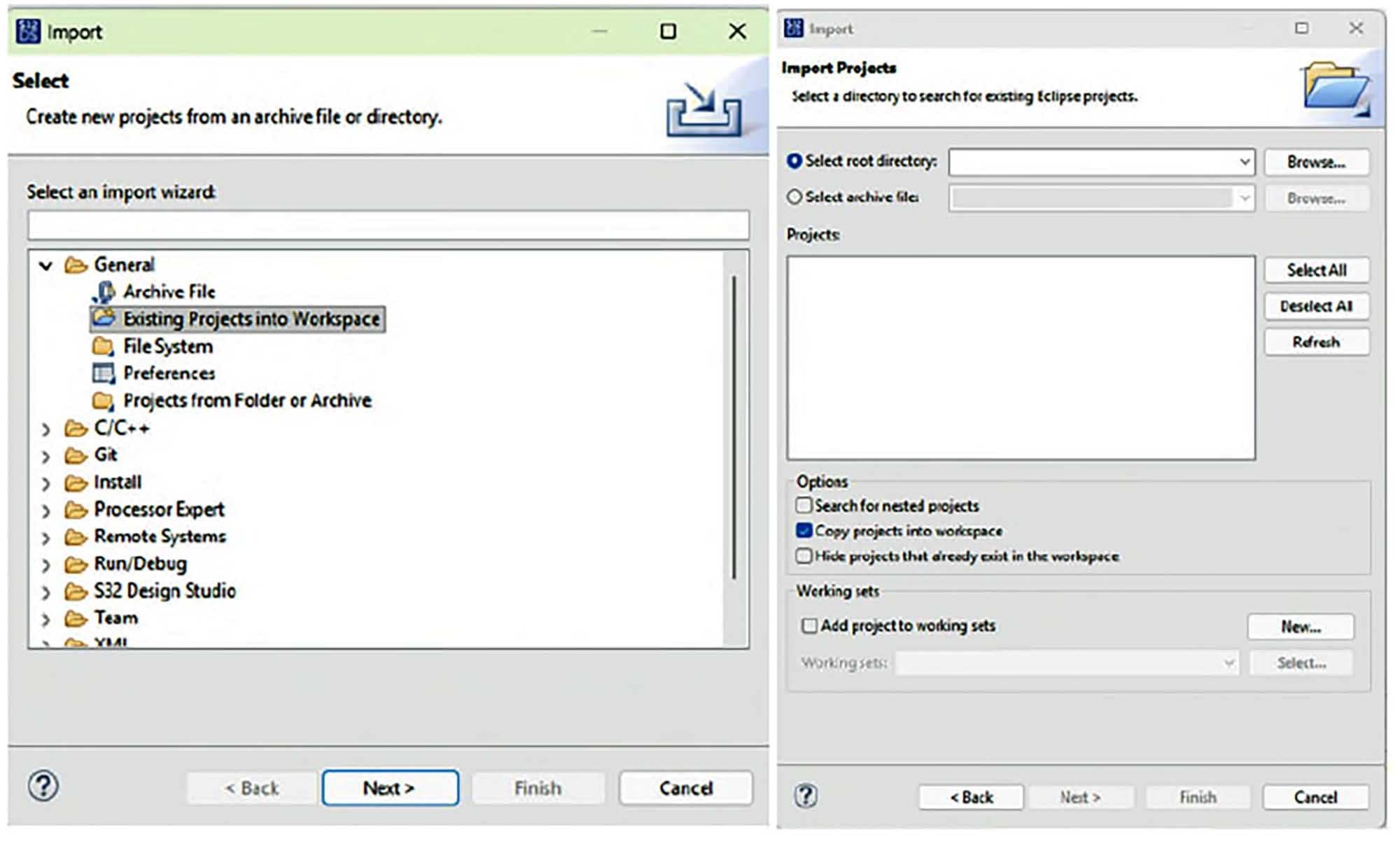Expand the Team category
Screen dimensions: 1400x860
click(x=46, y=619)
